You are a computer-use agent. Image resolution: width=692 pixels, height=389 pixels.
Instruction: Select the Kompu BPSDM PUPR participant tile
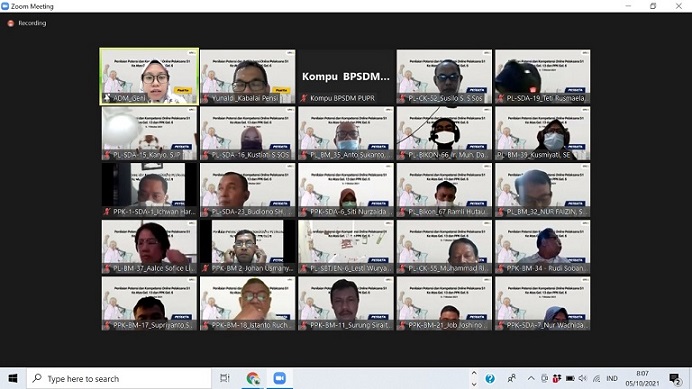346,76
